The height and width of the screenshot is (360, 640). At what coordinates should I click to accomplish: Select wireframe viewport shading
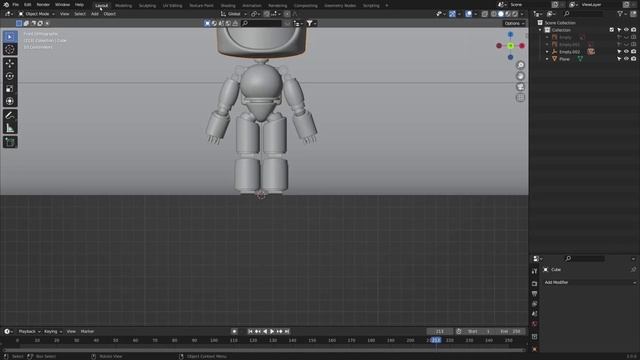click(x=494, y=14)
